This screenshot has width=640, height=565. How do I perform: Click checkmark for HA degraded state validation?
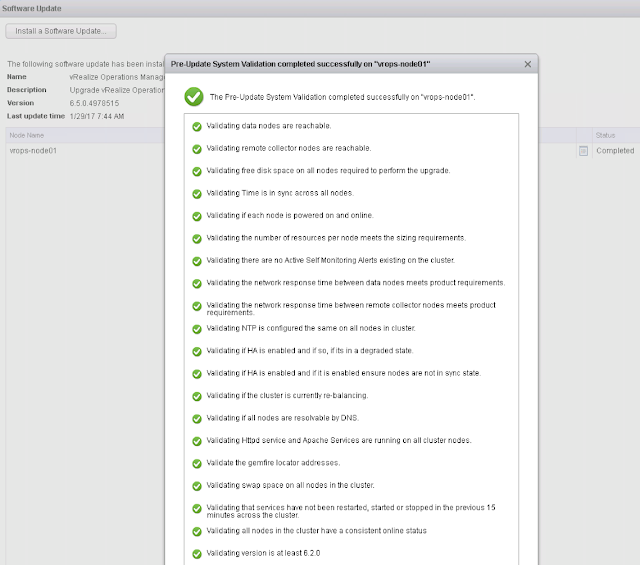point(197,351)
